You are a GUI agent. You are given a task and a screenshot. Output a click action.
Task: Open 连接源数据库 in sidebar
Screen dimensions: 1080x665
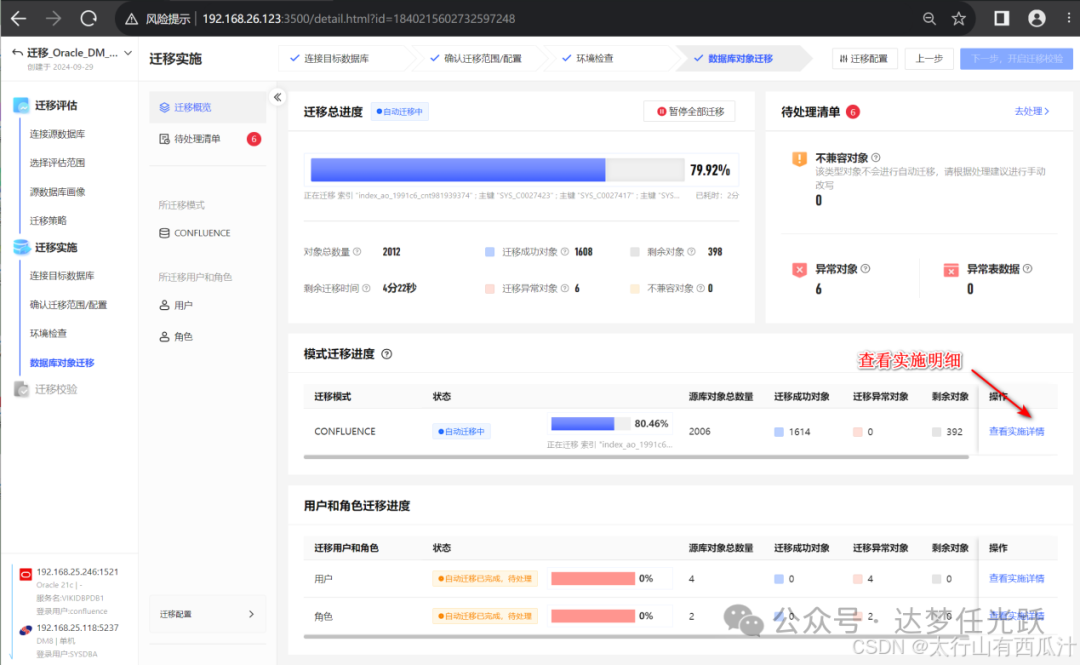(x=57, y=134)
